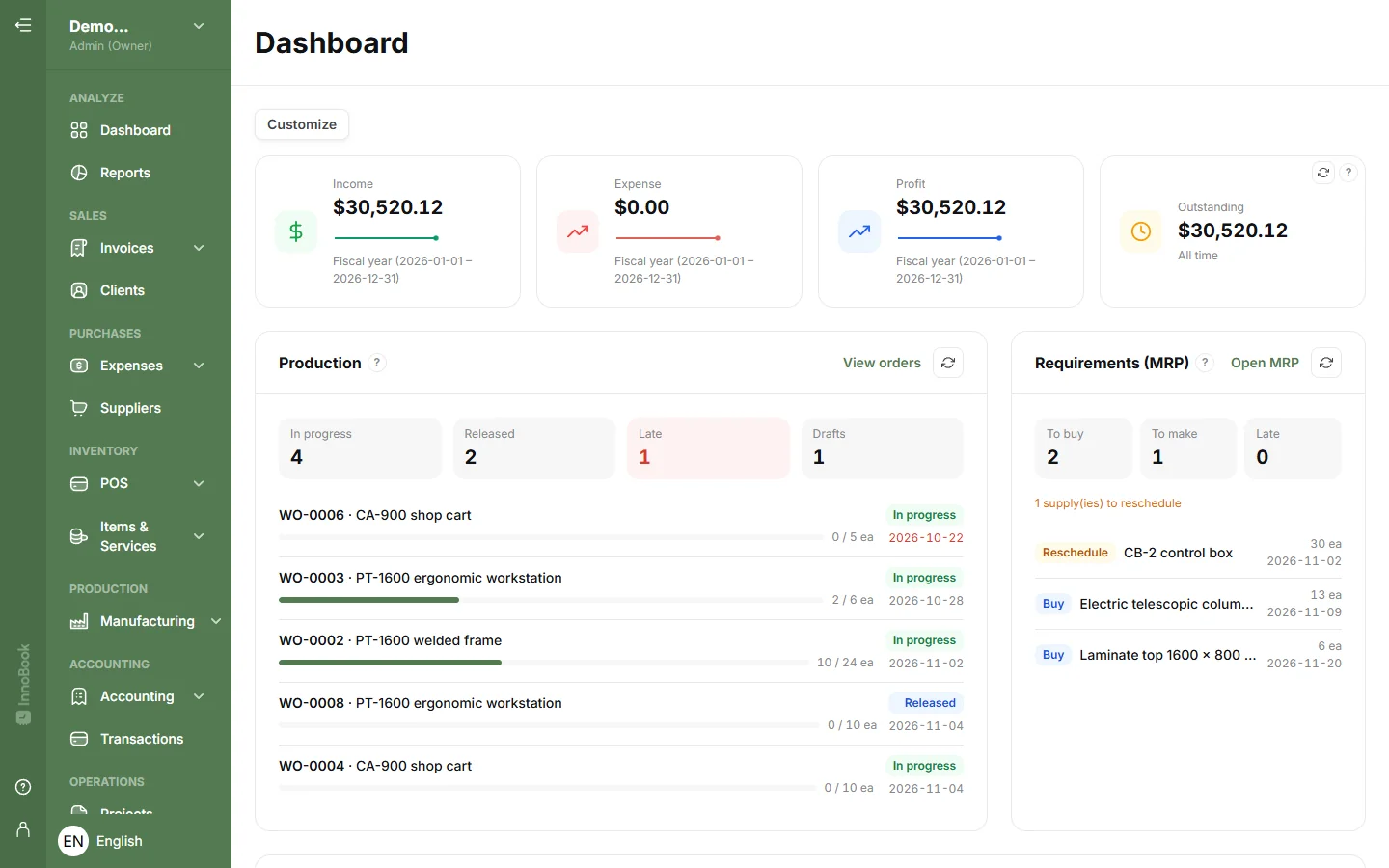Open the user profile icon in left rail
Image resolution: width=1389 pixels, height=868 pixels.
(x=23, y=829)
